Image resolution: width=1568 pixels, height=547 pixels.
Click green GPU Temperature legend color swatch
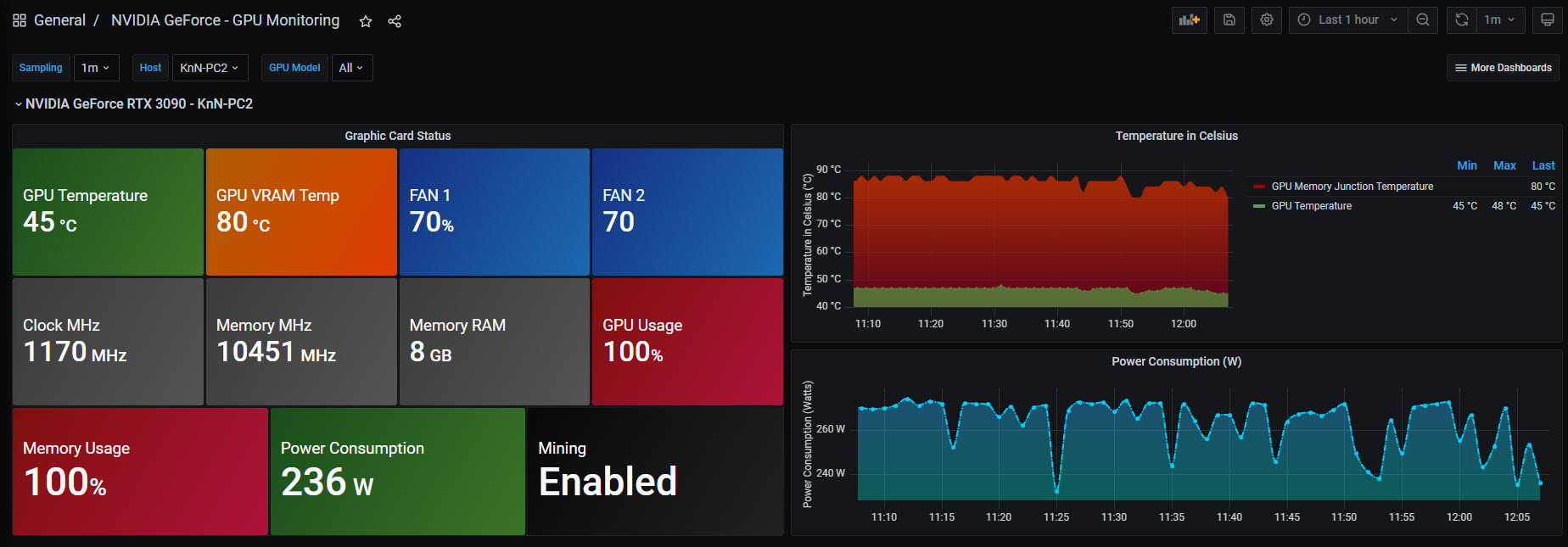[1259, 206]
